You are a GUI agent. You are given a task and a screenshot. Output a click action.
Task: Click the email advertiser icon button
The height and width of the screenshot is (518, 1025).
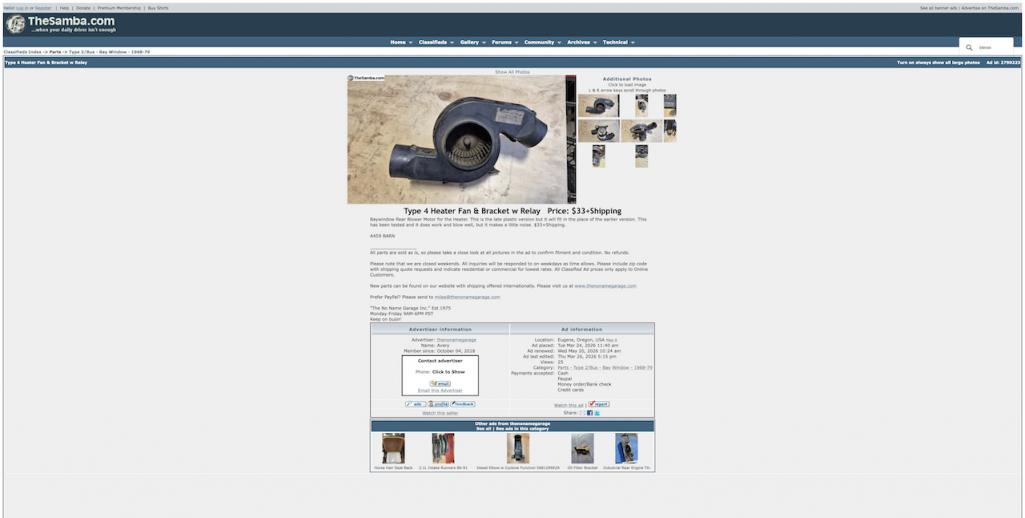pyautogui.click(x=441, y=384)
